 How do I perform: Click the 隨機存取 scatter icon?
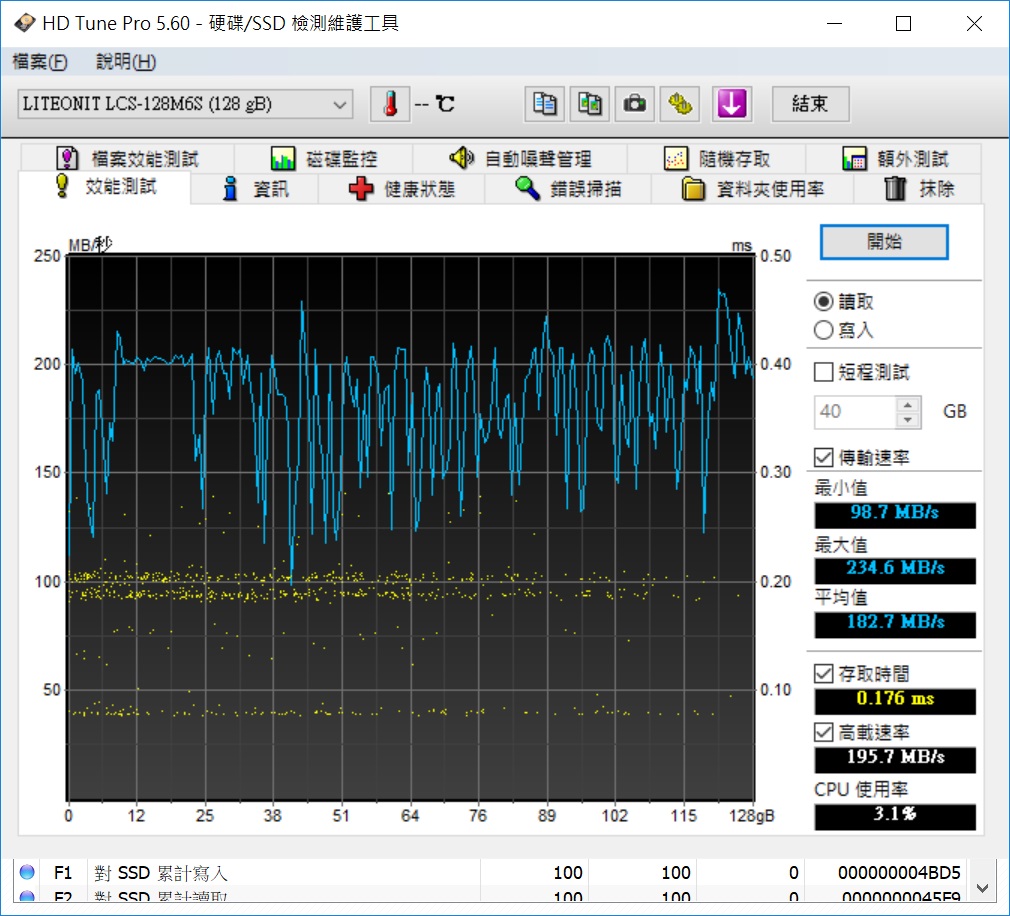(676, 158)
